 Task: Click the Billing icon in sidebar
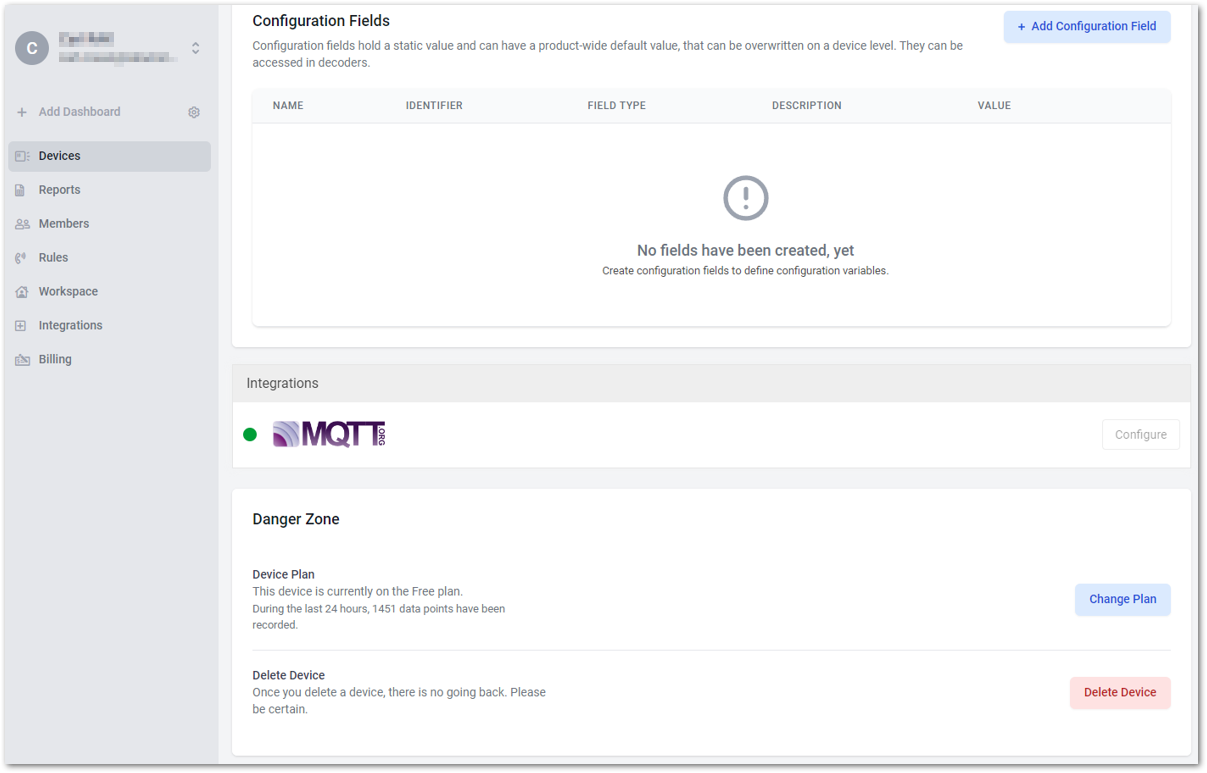coord(22,360)
